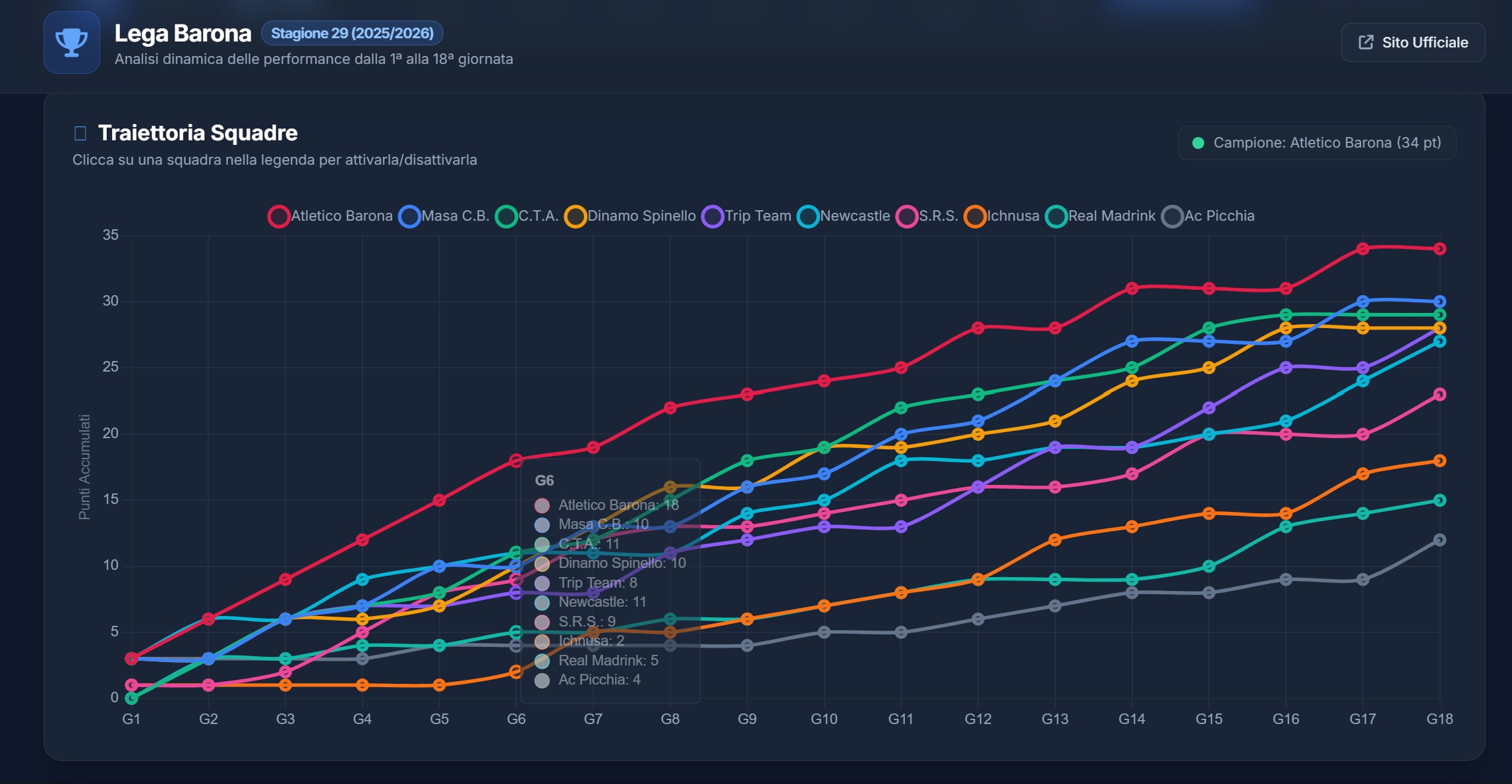Screen dimensions: 1512x784
Task: Disable Trip Team in the legend
Action: (x=746, y=216)
